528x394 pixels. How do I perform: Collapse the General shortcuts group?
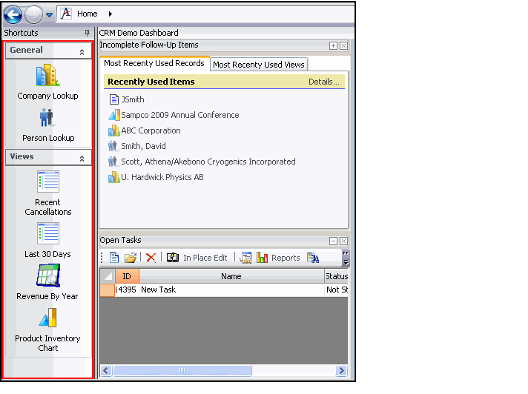tap(82, 52)
